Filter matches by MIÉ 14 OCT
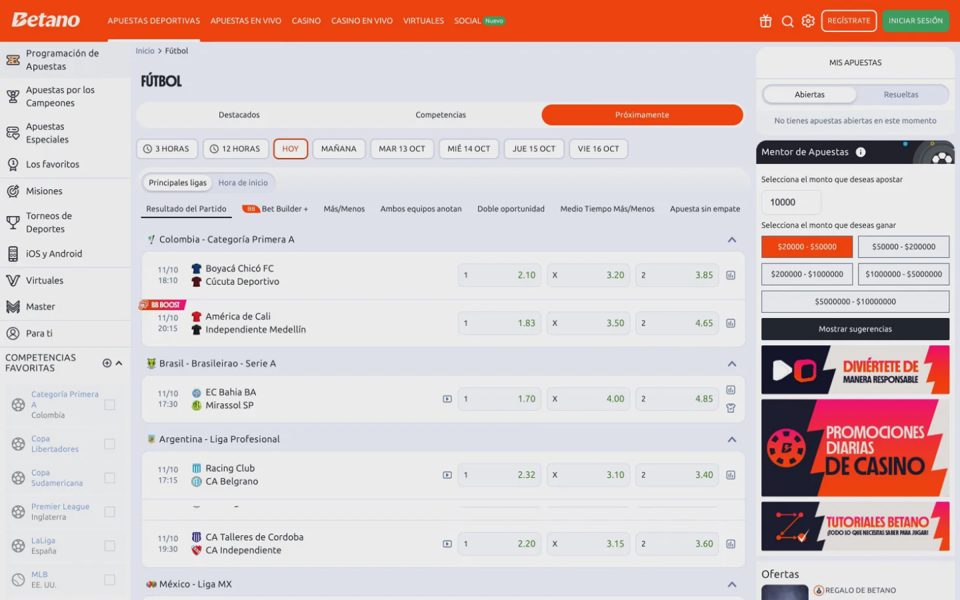The height and width of the screenshot is (600, 960). (468, 149)
